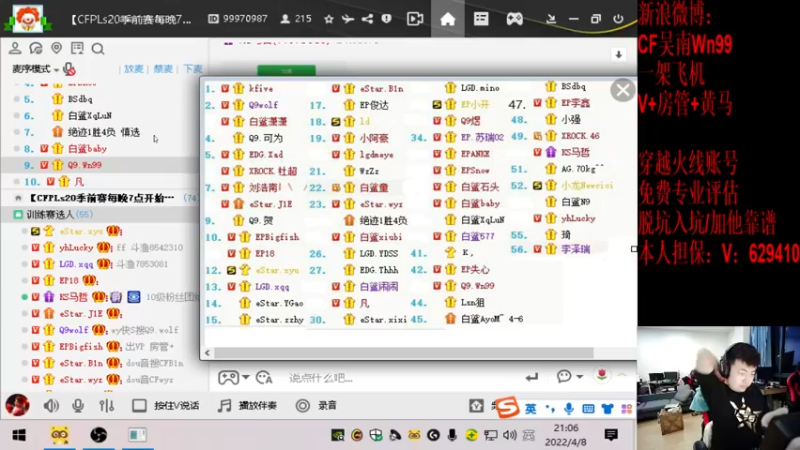800x450 pixels.
Task: Click the video playback icon in title bar
Action: point(415,19)
